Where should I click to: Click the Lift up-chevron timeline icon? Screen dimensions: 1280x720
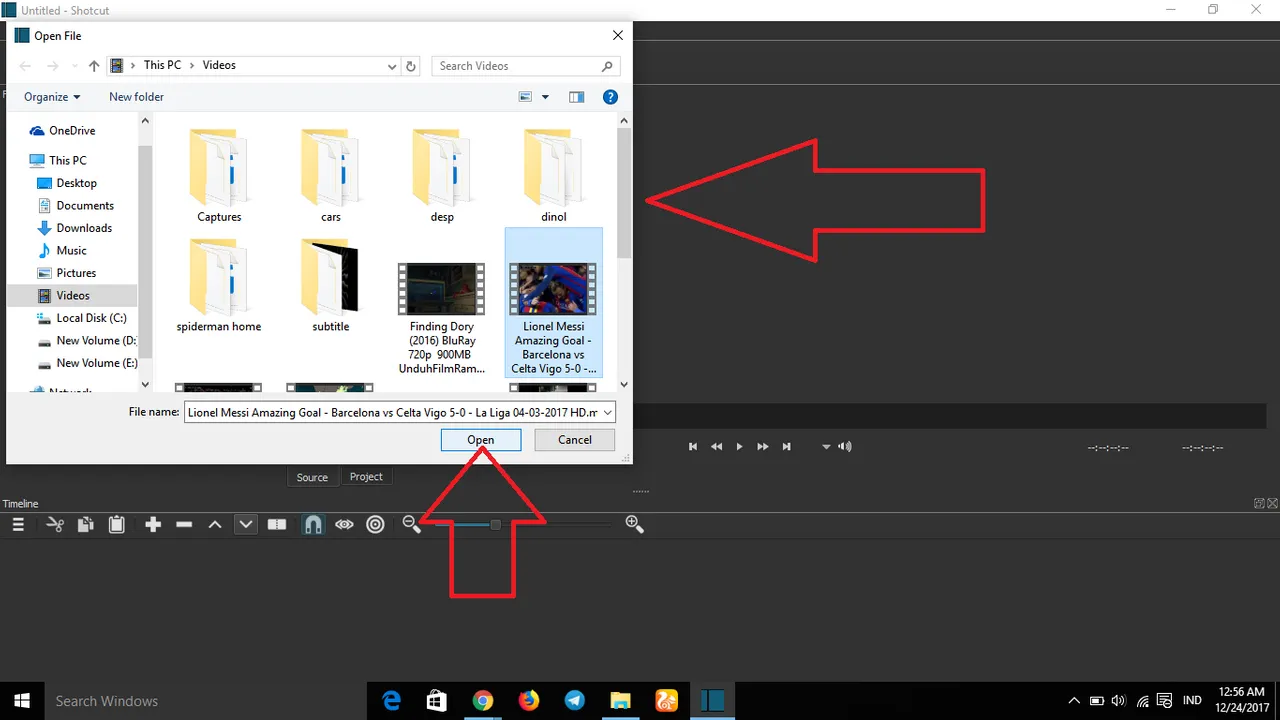click(215, 524)
